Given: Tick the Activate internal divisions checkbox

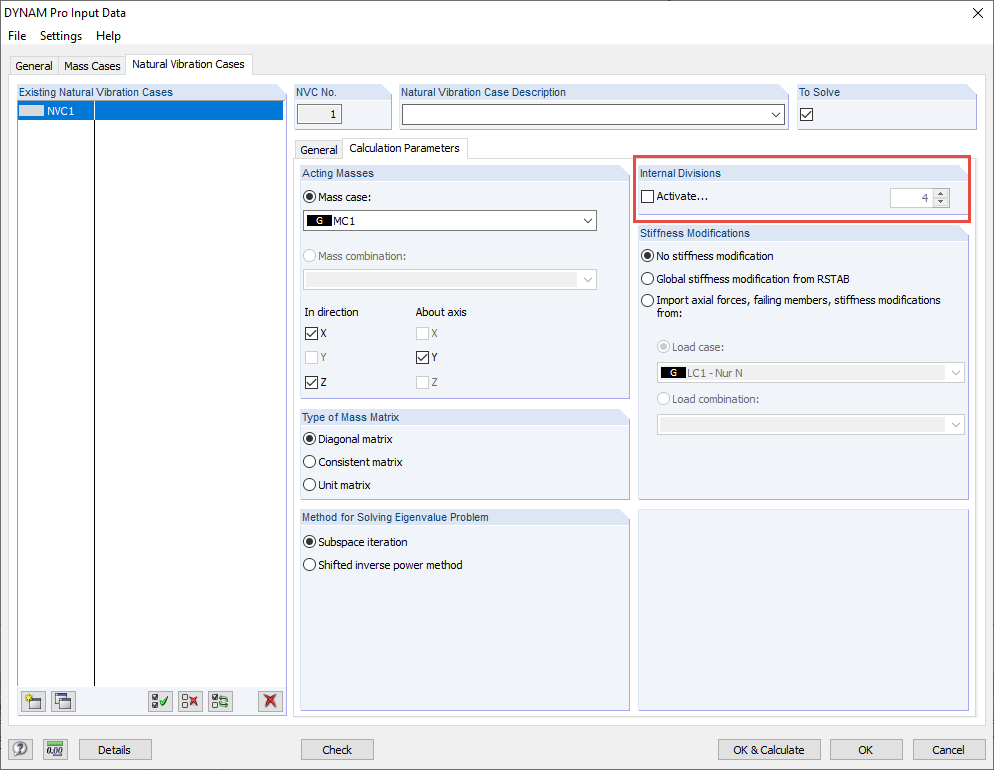Looking at the screenshot, I should tap(647, 196).
